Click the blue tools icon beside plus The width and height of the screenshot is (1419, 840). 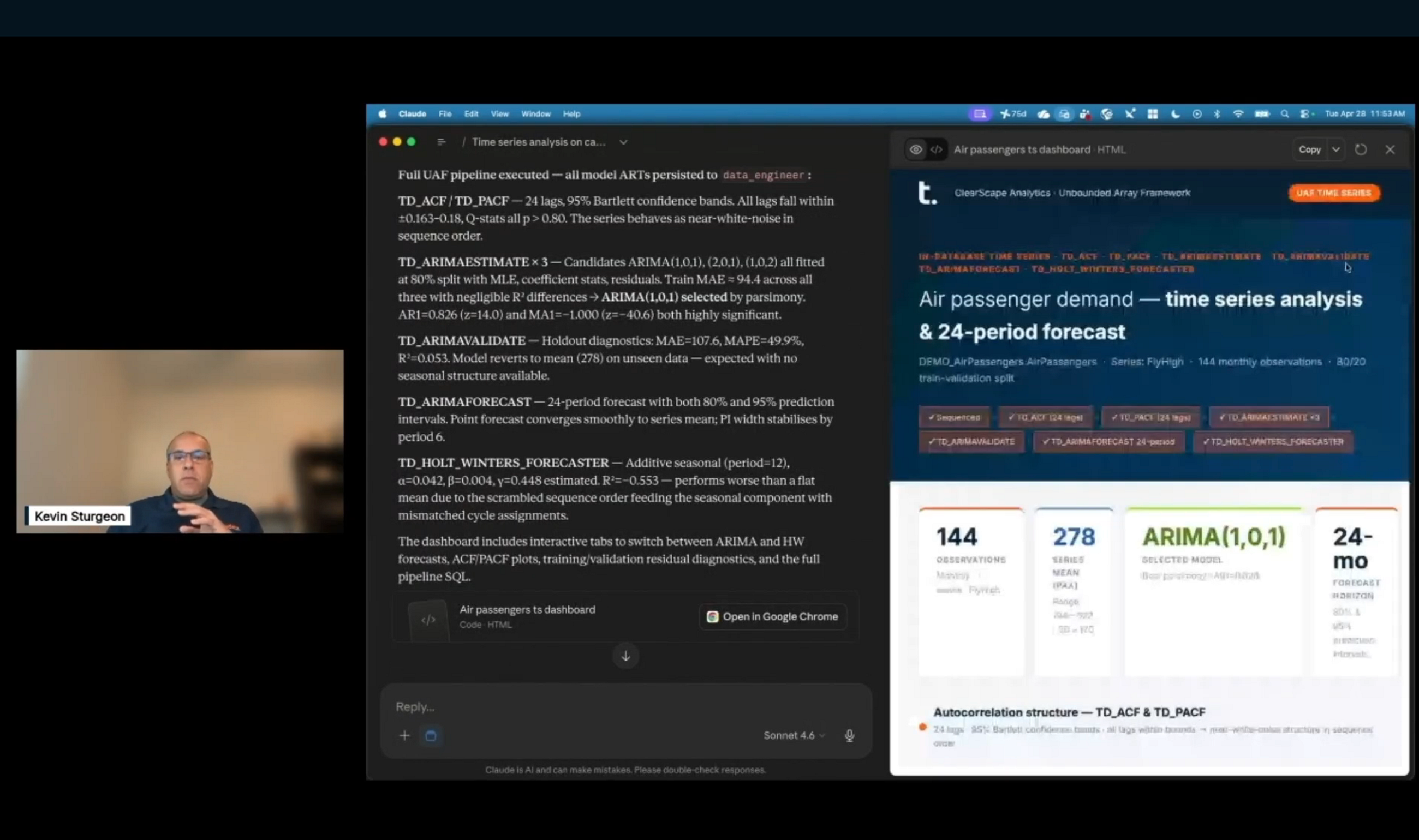431,735
